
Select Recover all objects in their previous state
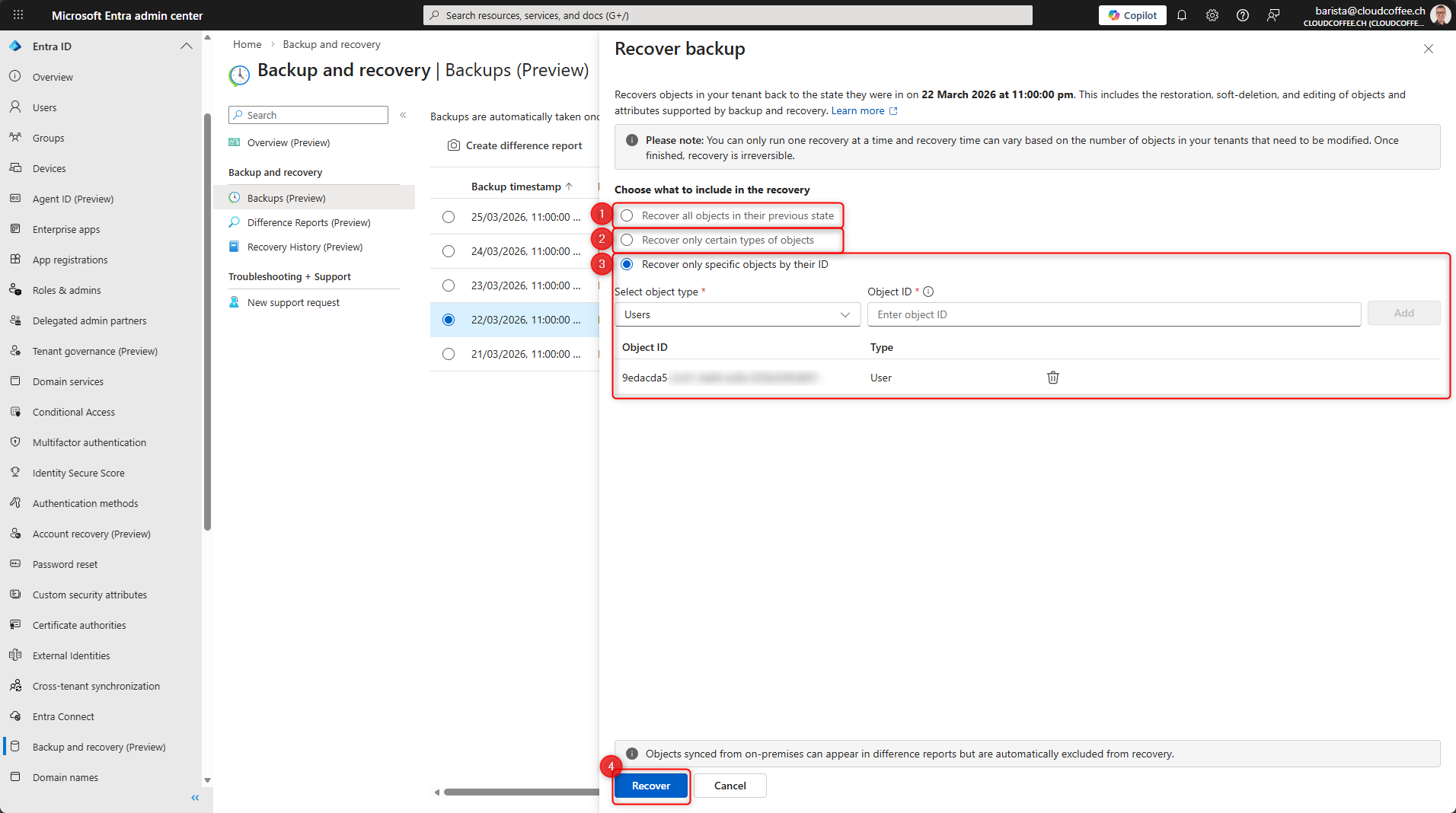[x=627, y=216]
